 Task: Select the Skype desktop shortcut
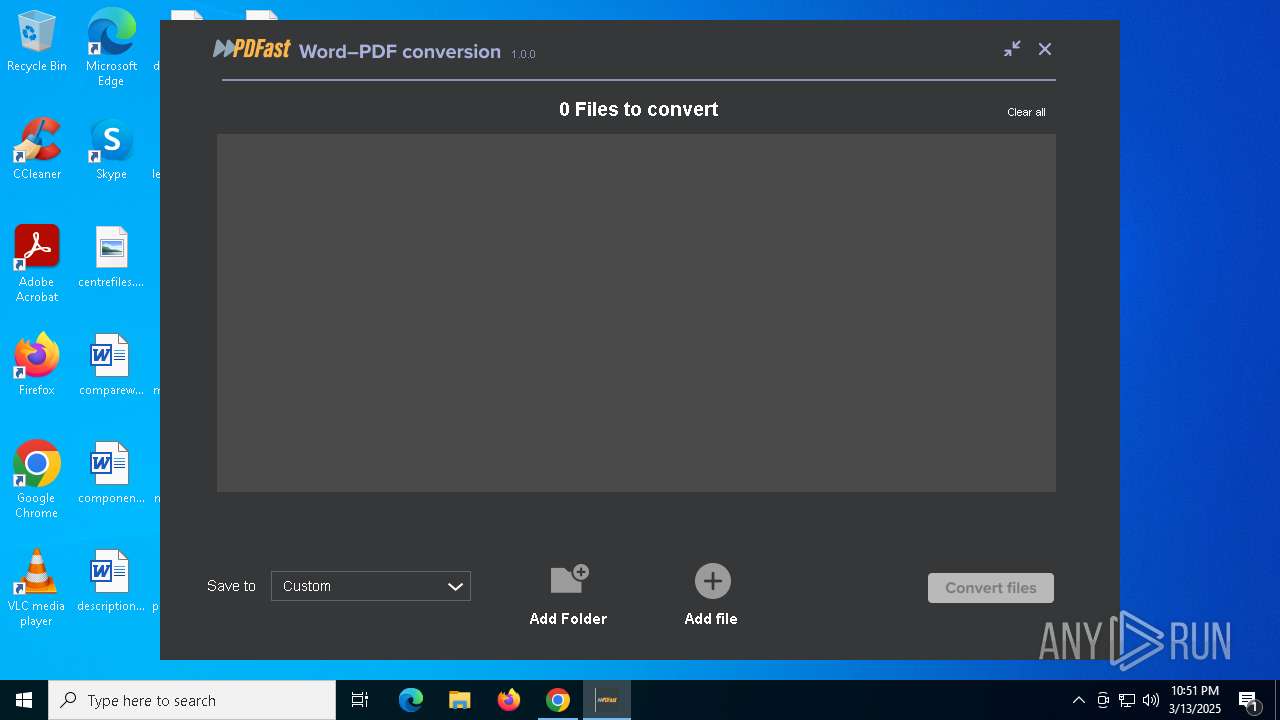tap(111, 149)
